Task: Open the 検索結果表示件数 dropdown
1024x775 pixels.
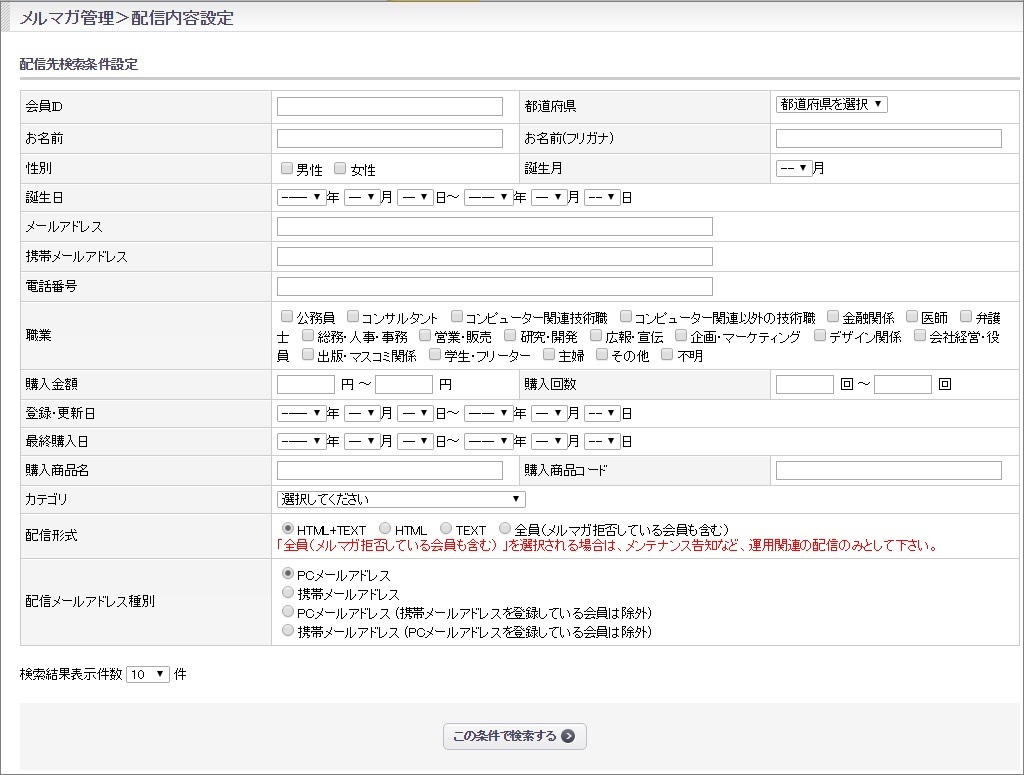Action: (148, 676)
